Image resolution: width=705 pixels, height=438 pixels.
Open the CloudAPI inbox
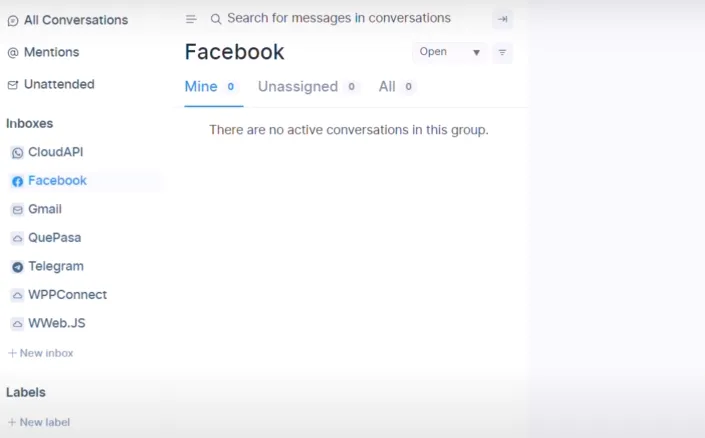(x=47, y=152)
